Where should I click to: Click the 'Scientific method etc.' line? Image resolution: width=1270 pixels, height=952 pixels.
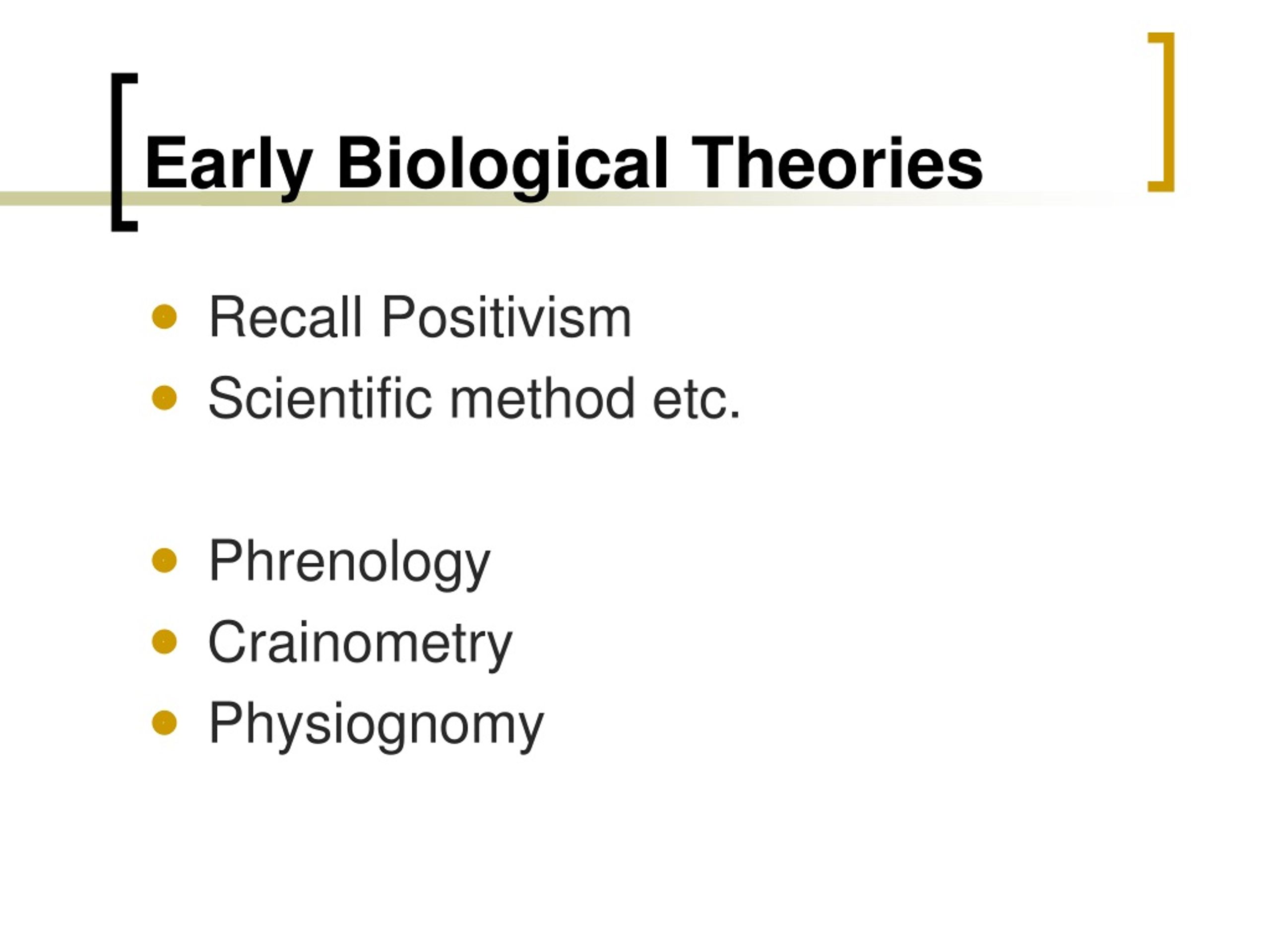(x=474, y=398)
